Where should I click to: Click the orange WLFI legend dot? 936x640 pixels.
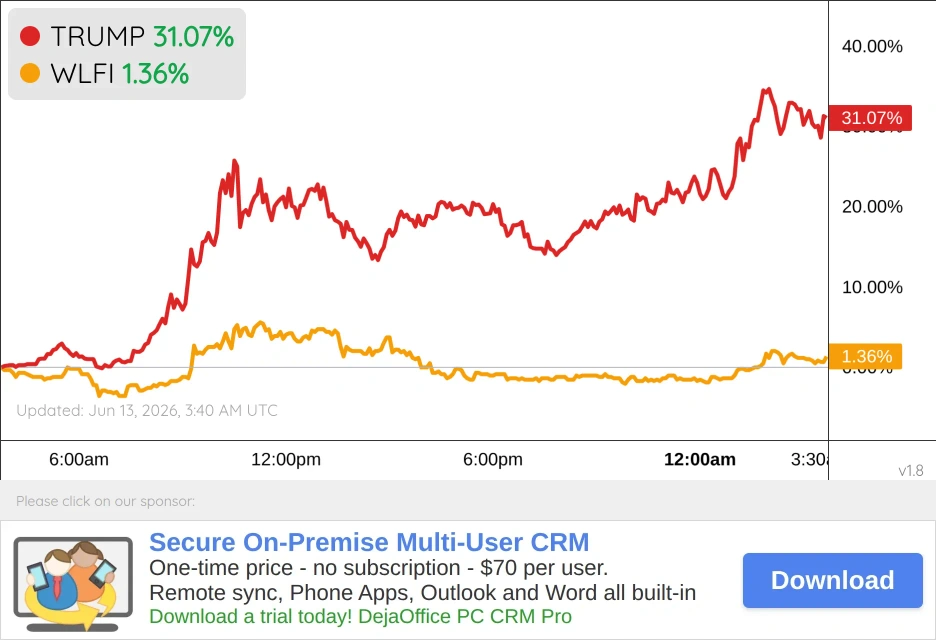point(30,73)
